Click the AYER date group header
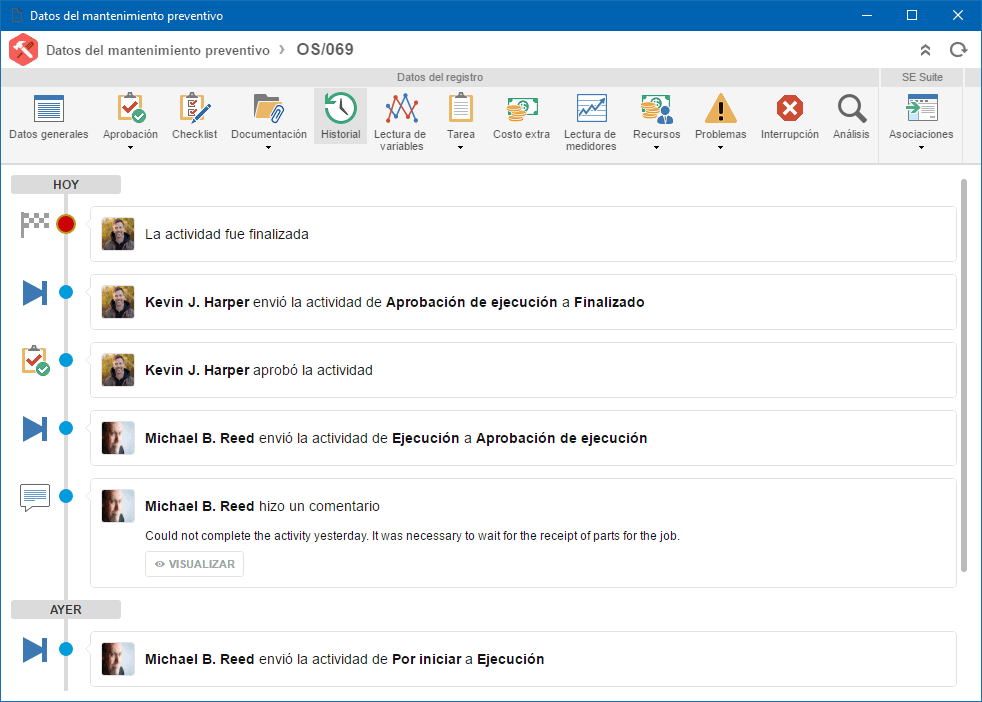This screenshot has width=982, height=702. coord(66,610)
